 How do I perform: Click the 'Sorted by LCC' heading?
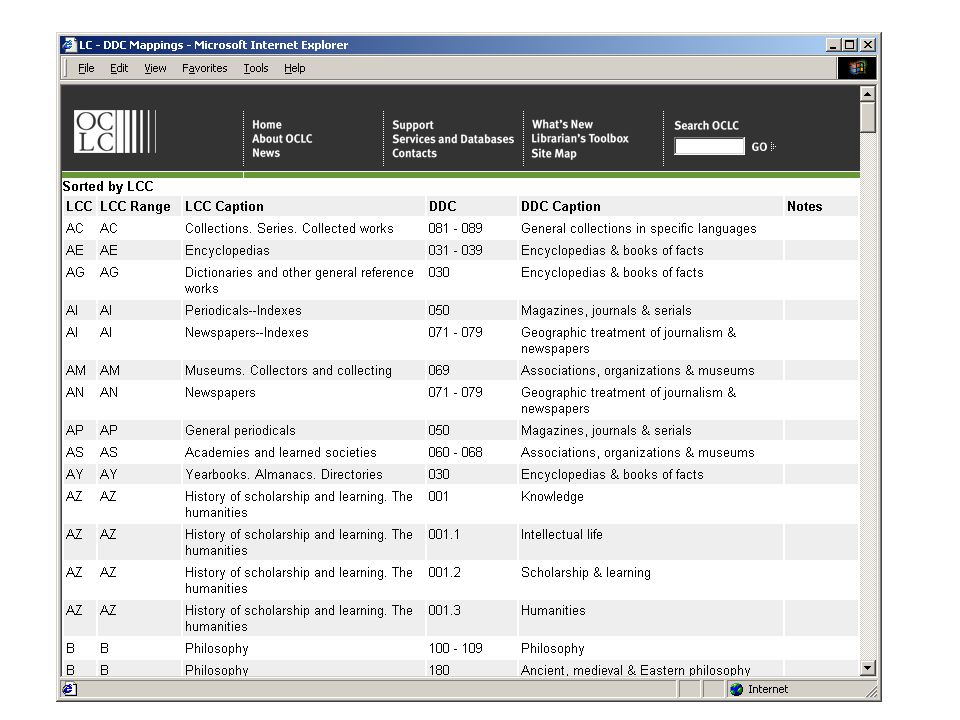click(108, 186)
